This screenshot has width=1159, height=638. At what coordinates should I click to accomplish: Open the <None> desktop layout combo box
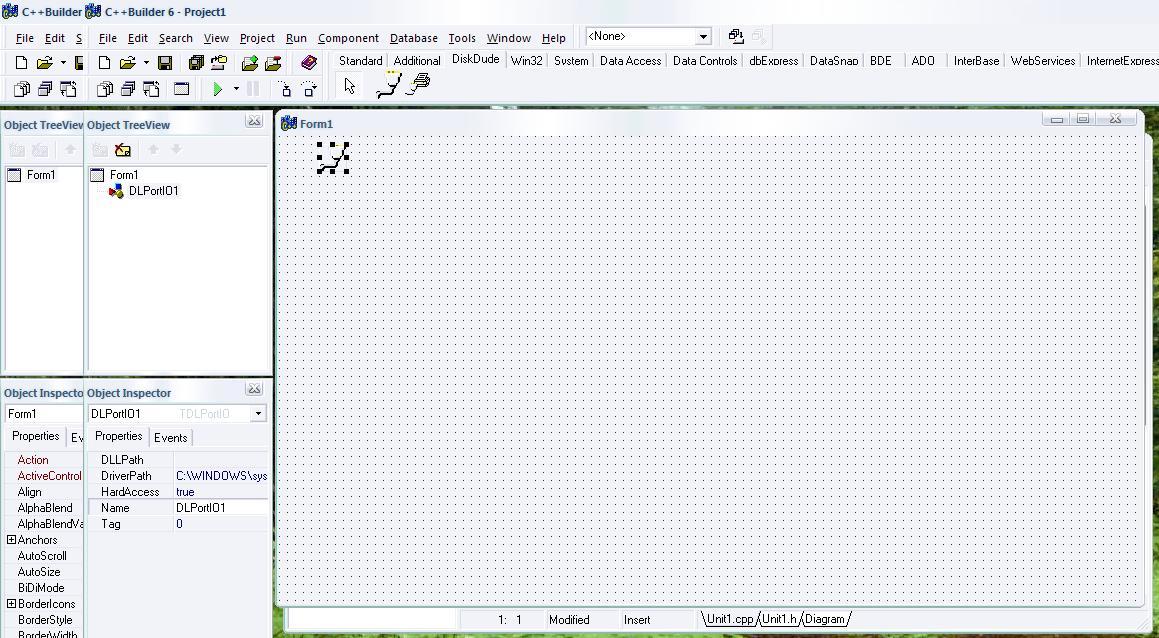(x=648, y=36)
